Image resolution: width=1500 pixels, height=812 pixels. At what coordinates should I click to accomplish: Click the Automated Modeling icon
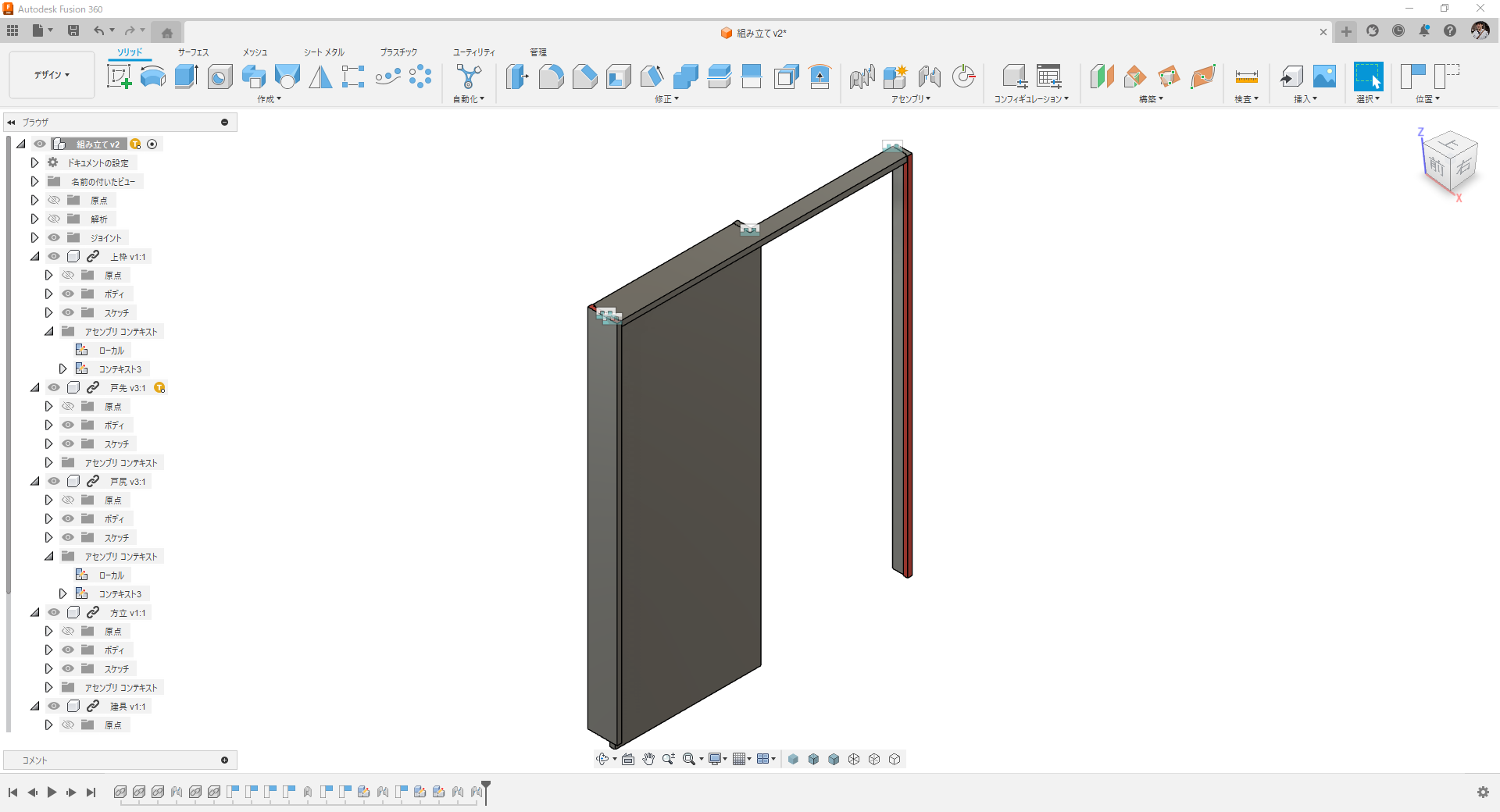pos(469,77)
